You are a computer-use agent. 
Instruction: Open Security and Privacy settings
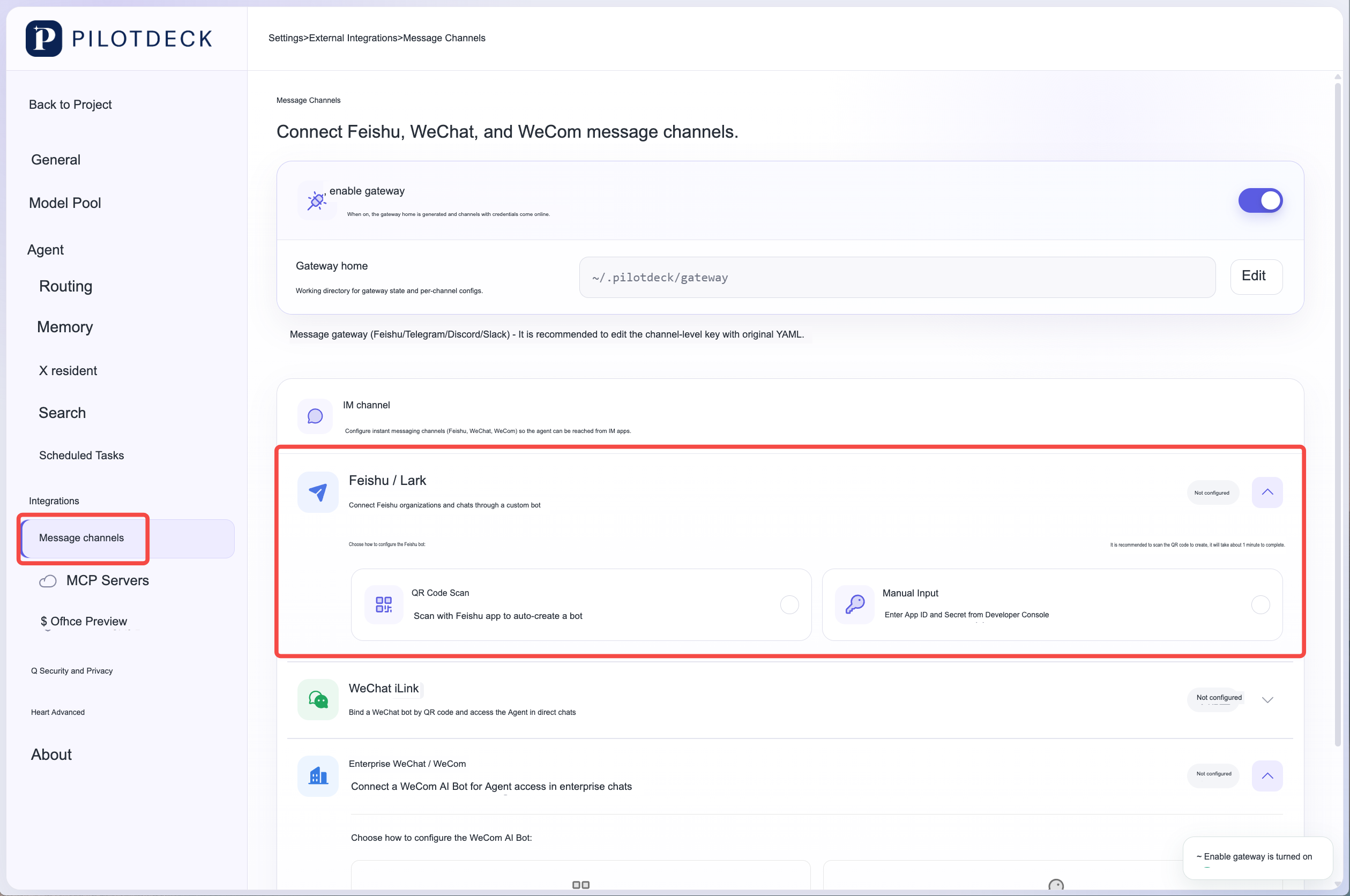71,671
